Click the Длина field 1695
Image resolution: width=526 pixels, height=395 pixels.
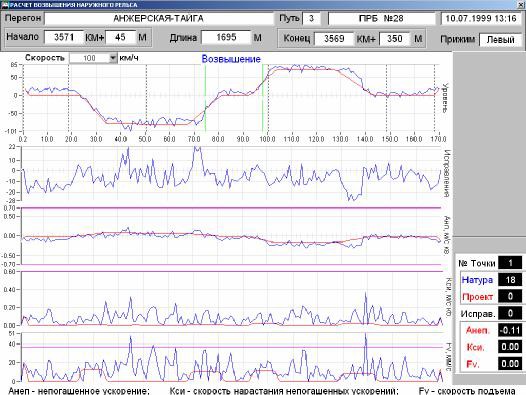click(x=226, y=37)
